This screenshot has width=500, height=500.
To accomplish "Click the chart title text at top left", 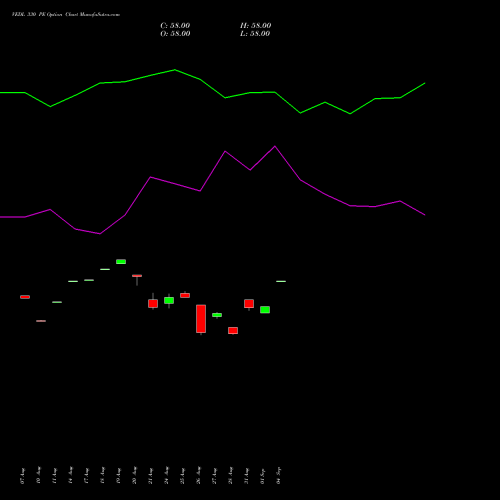I will 66,15.
